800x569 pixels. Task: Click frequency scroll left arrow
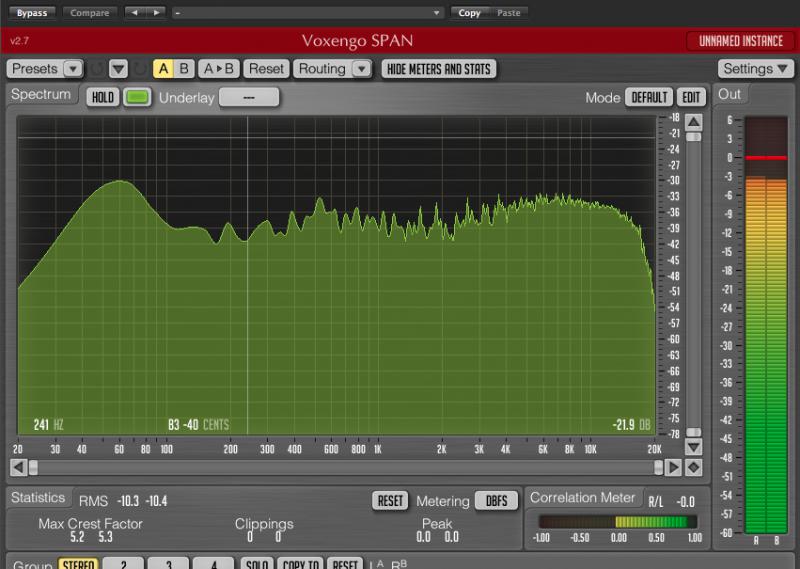(18, 467)
